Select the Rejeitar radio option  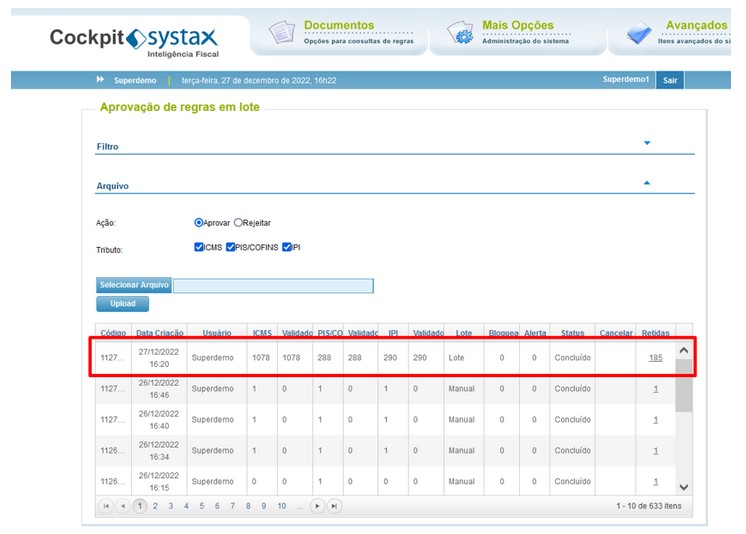pyautogui.click(x=238, y=223)
